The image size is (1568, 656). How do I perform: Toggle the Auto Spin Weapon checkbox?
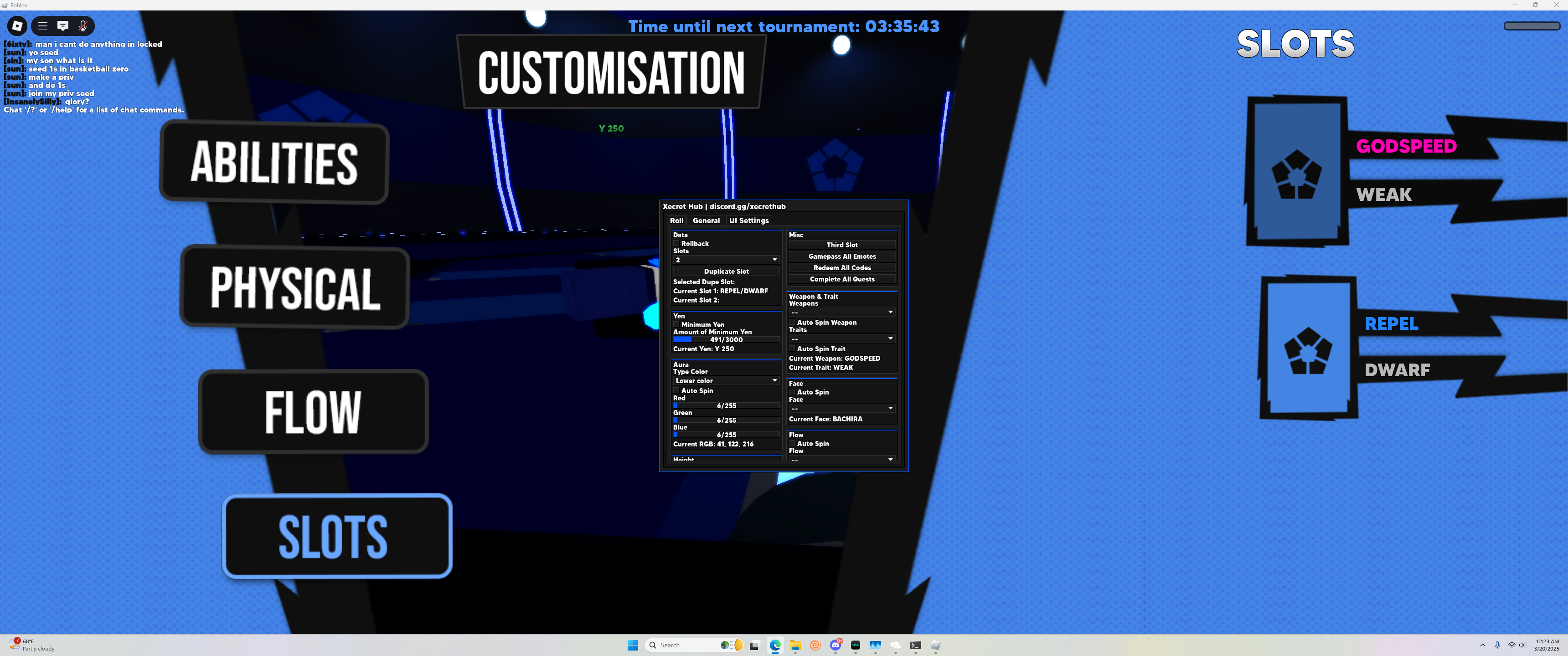click(792, 323)
